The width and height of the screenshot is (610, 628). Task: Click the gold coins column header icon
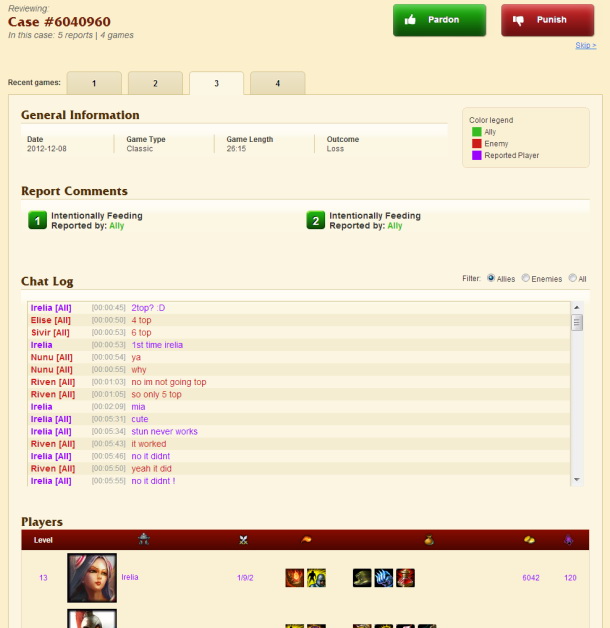point(529,540)
